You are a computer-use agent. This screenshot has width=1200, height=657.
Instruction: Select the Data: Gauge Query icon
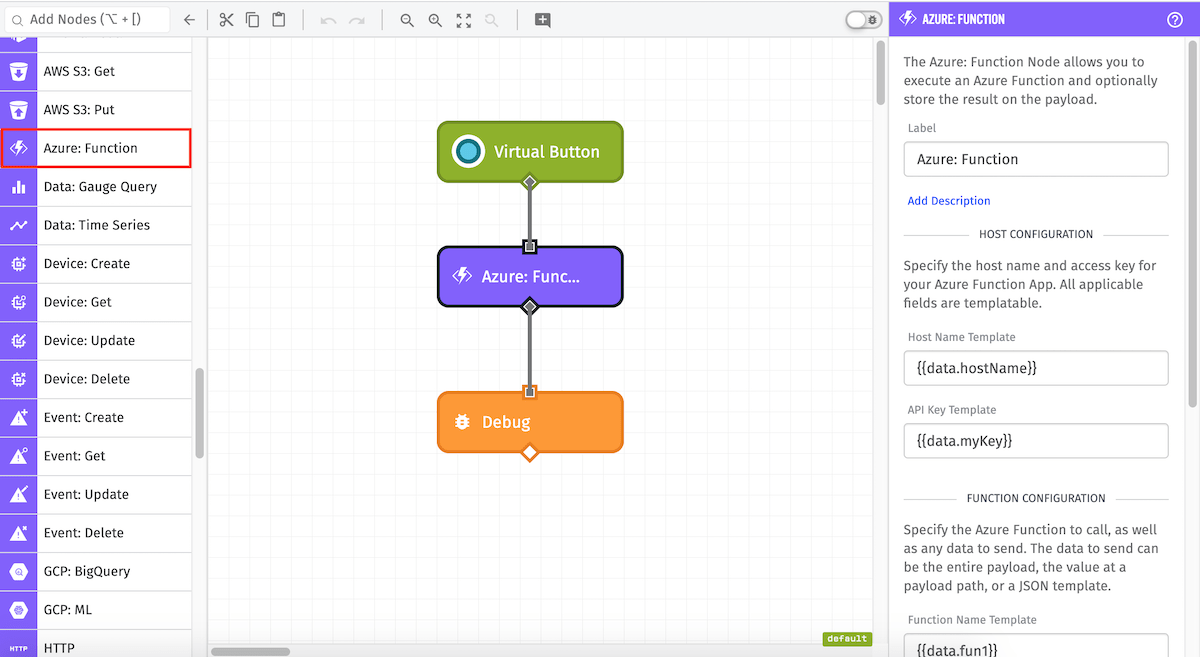[x=18, y=187]
